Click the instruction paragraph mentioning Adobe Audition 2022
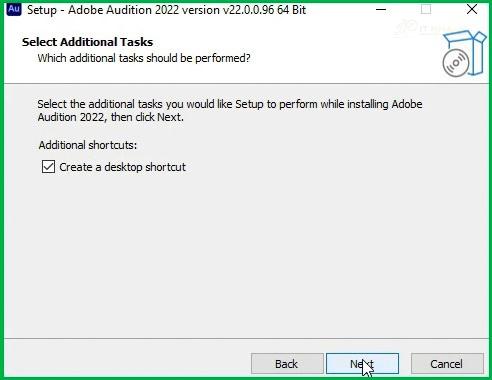This screenshot has width=492, height=380. coord(230,111)
